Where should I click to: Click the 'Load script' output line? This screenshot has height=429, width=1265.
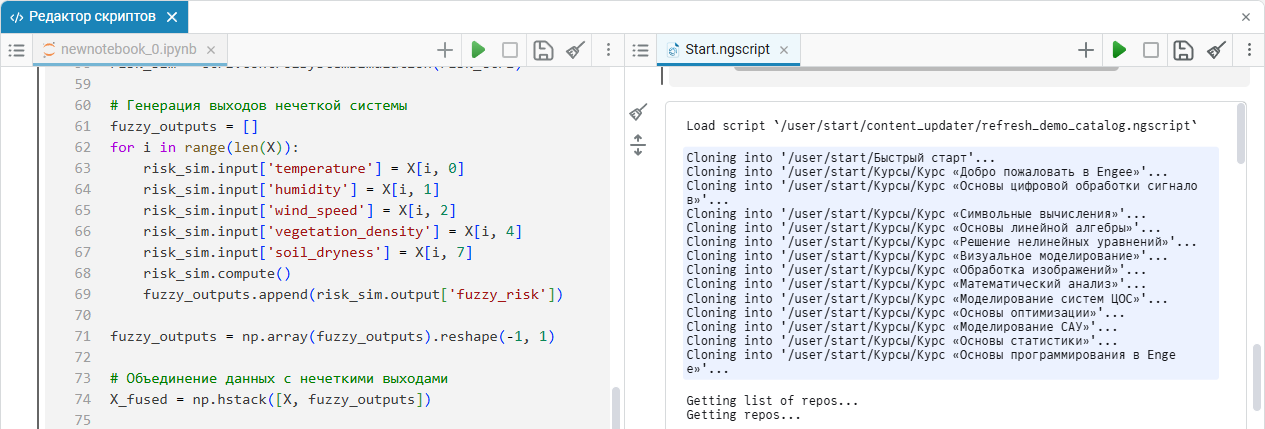tap(942, 126)
